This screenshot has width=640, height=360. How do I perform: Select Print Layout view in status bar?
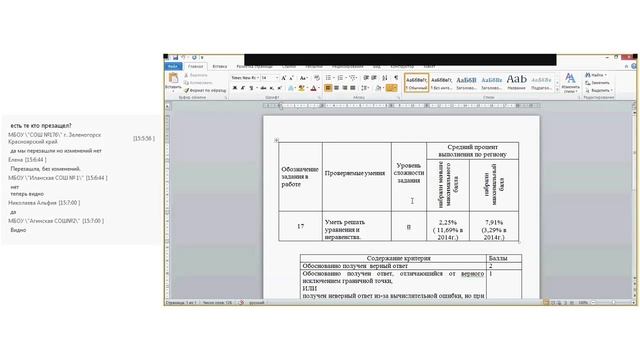click(546, 303)
